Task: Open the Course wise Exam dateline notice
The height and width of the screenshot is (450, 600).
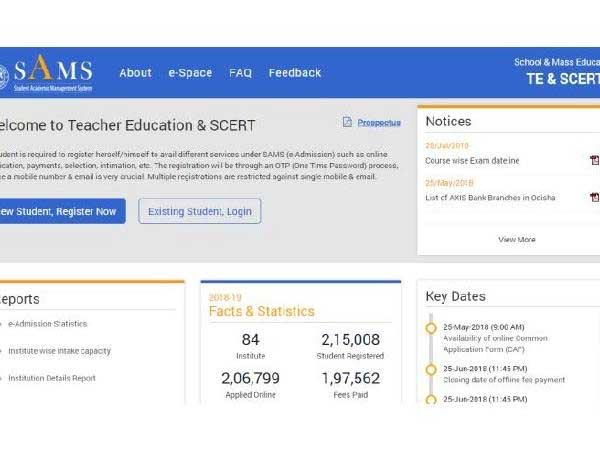Action: coord(471,160)
